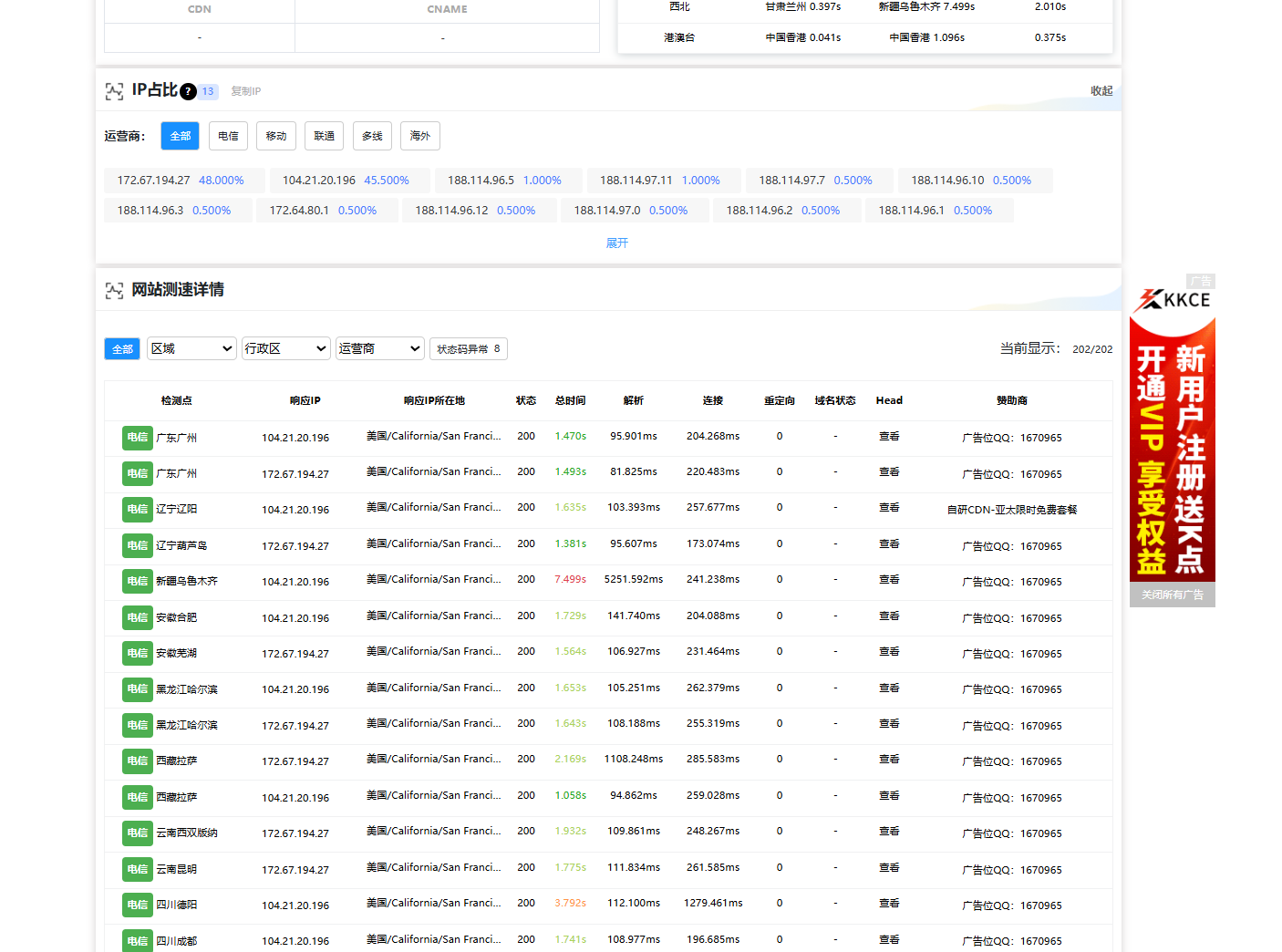Click total time 7.499s in 新疆乌鲁木齐 row
Viewport: 1282px width, 952px height.
571,580
